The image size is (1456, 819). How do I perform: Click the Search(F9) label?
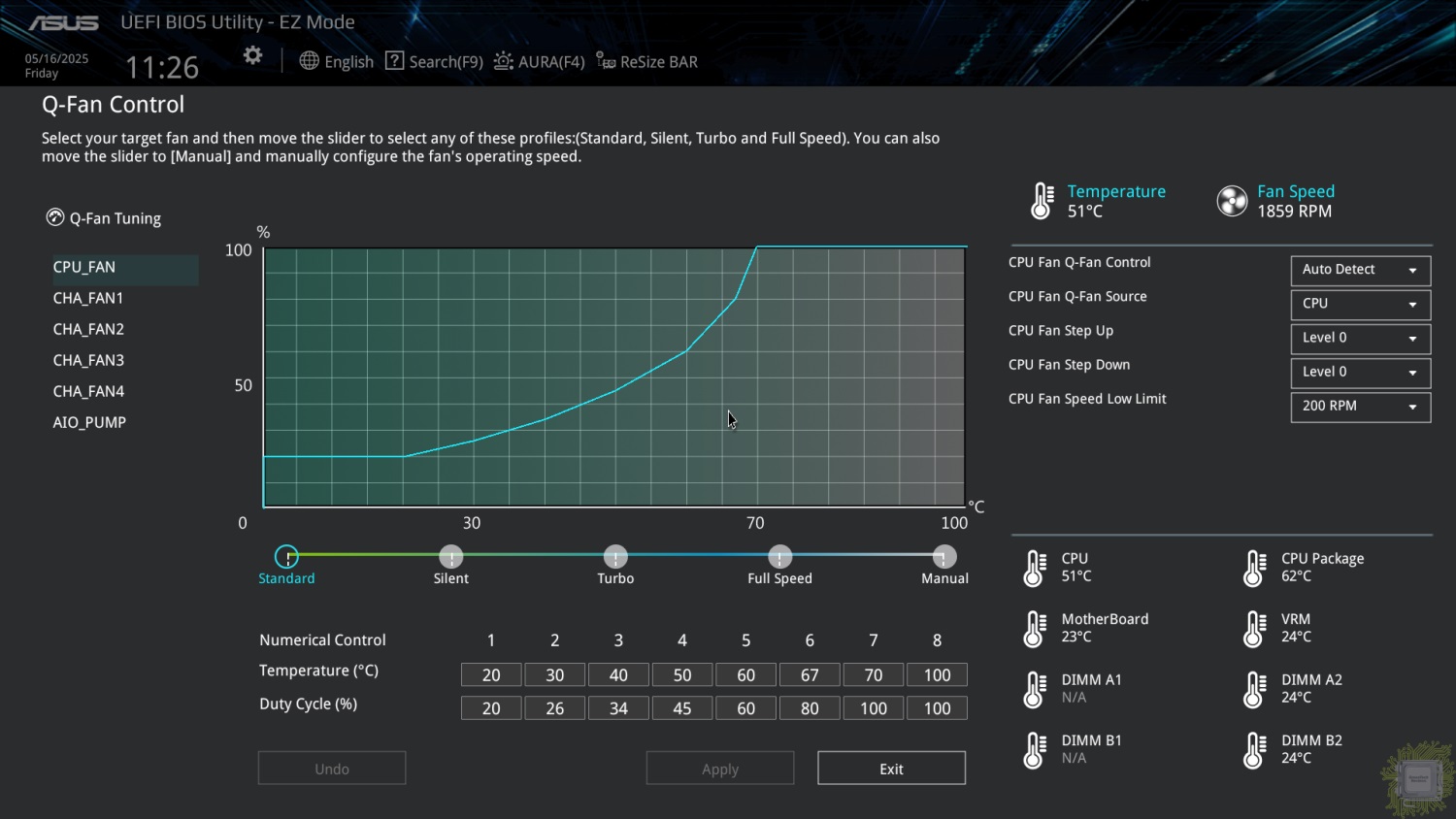pyautogui.click(x=446, y=61)
